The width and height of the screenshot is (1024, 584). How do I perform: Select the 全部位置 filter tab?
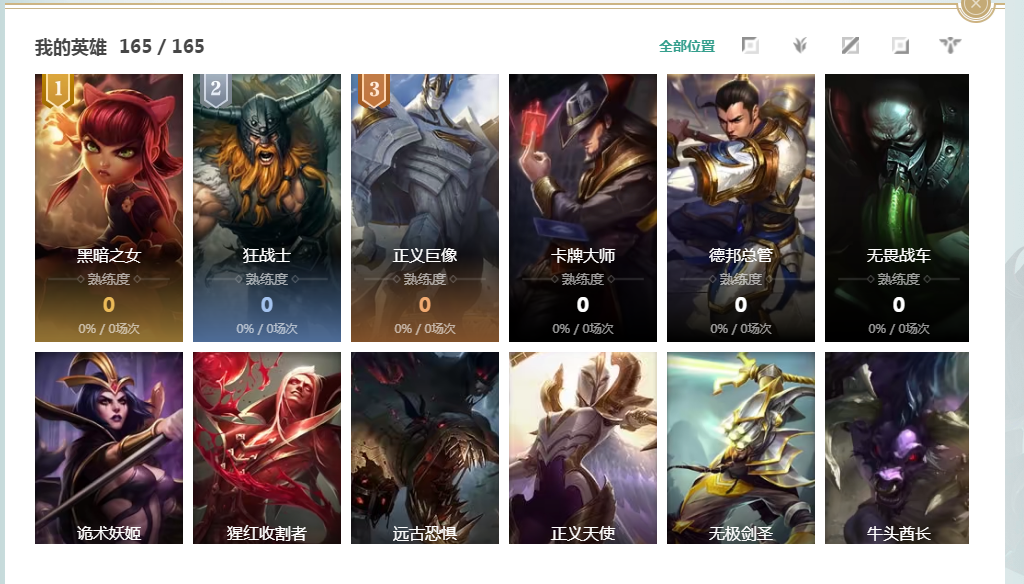click(687, 46)
